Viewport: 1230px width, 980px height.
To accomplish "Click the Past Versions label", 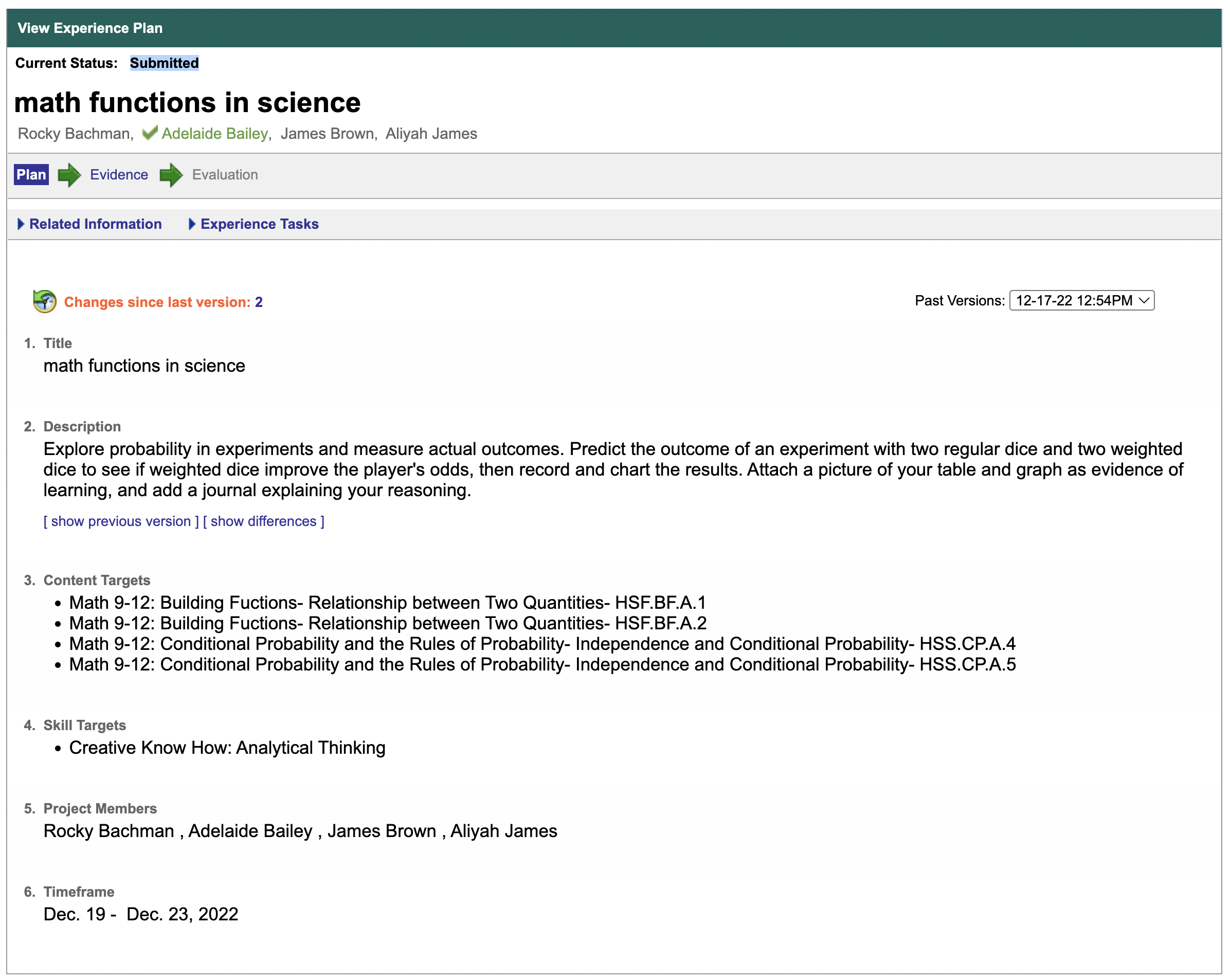I will (960, 301).
